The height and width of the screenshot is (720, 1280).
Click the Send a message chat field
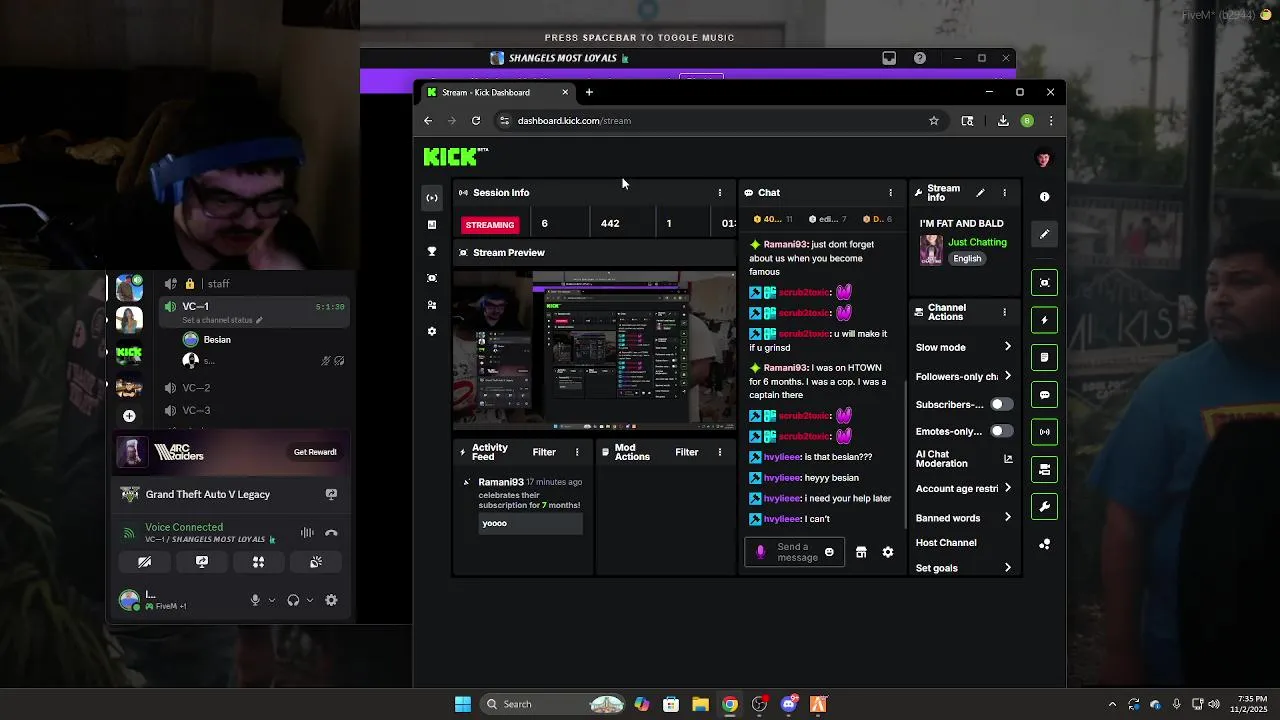click(x=798, y=552)
